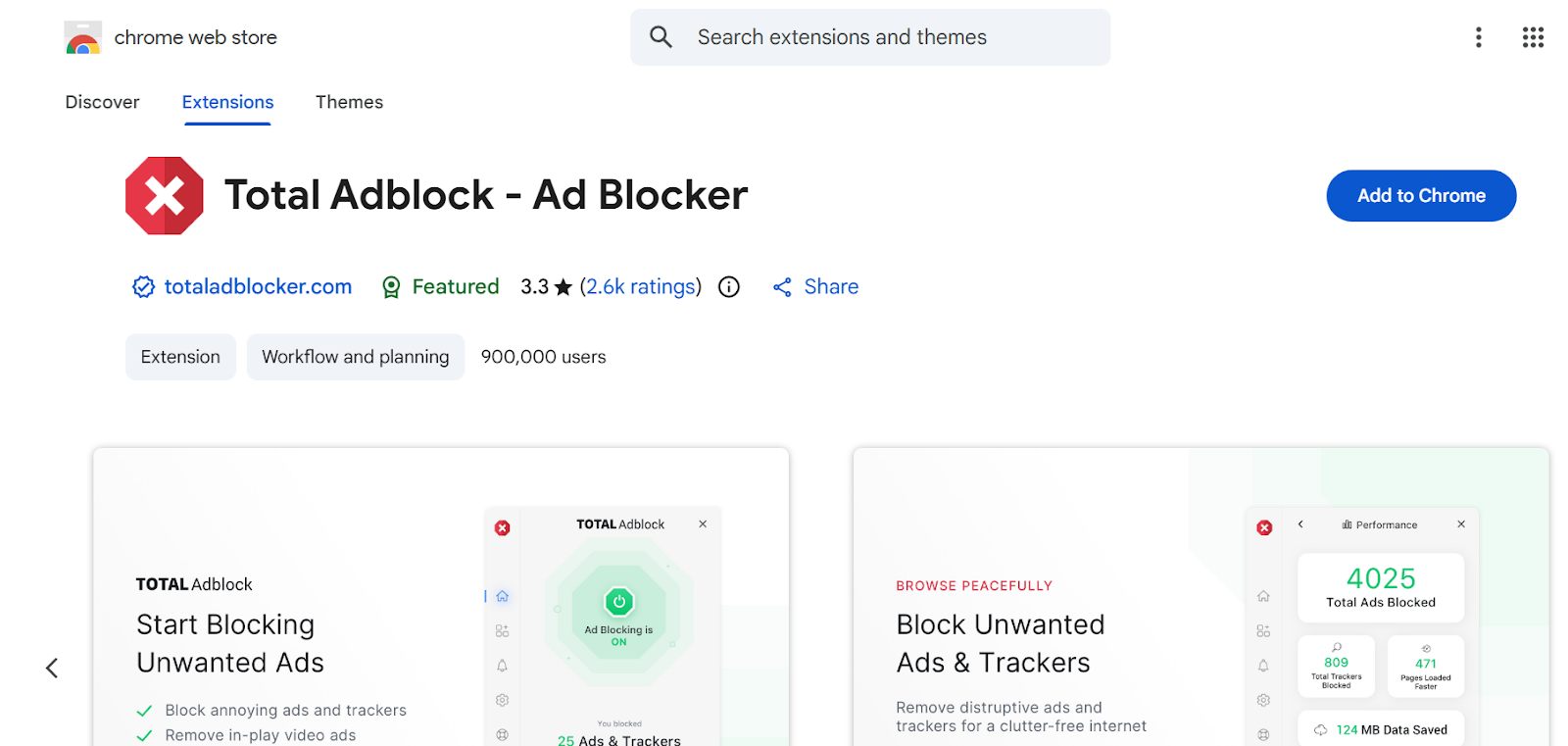Screen dimensions: 1568x746
Task: View the 2.6k ratings link
Action: click(641, 287)
